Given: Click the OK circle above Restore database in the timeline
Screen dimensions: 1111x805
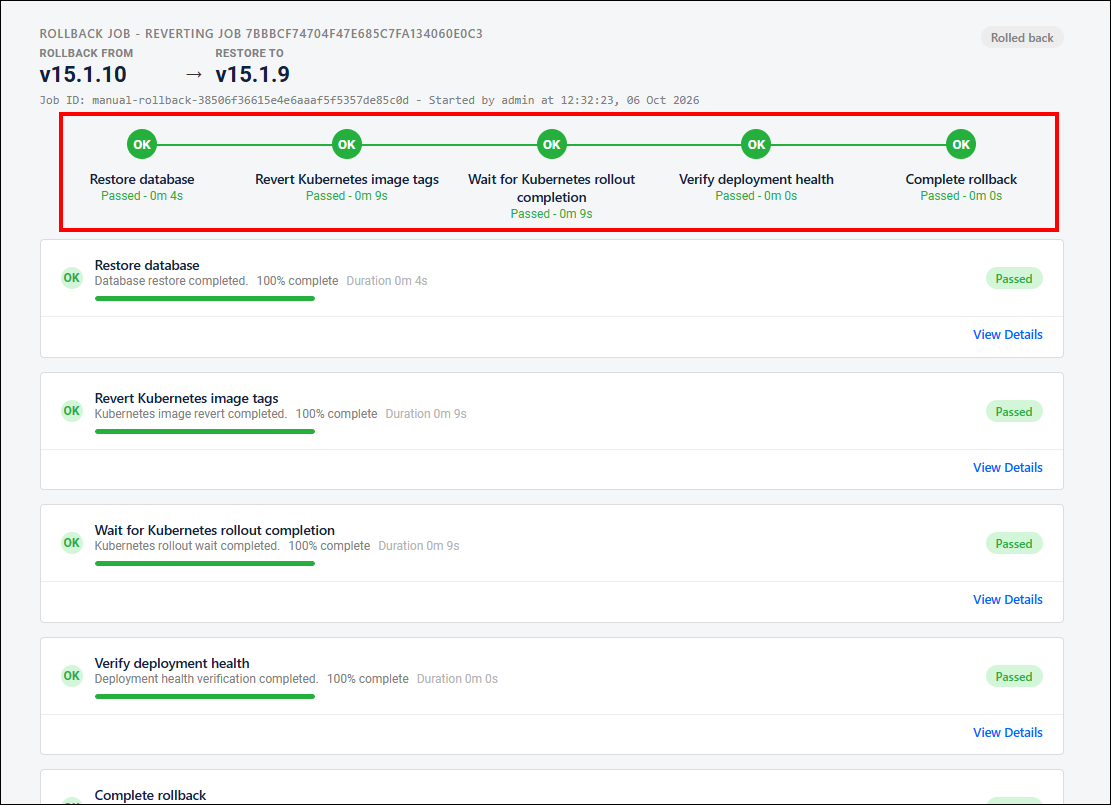Looking at the screenshot, I should 142,145.
